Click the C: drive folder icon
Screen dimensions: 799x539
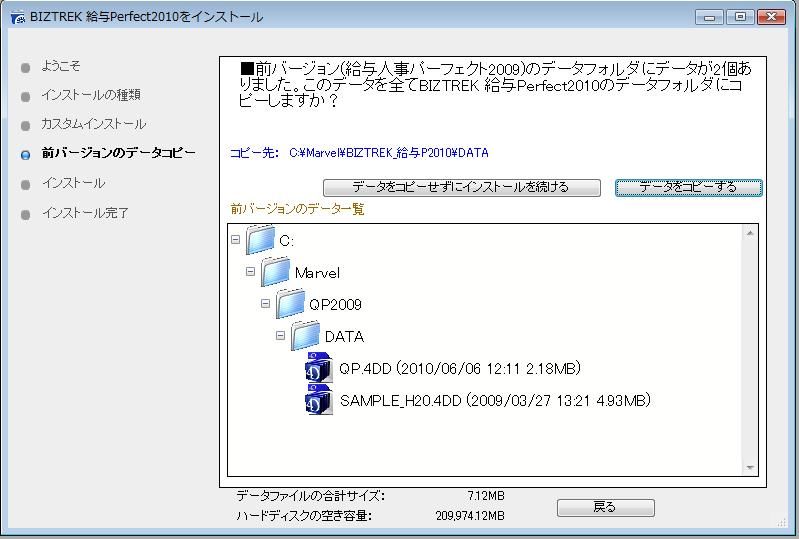(260, 240)
